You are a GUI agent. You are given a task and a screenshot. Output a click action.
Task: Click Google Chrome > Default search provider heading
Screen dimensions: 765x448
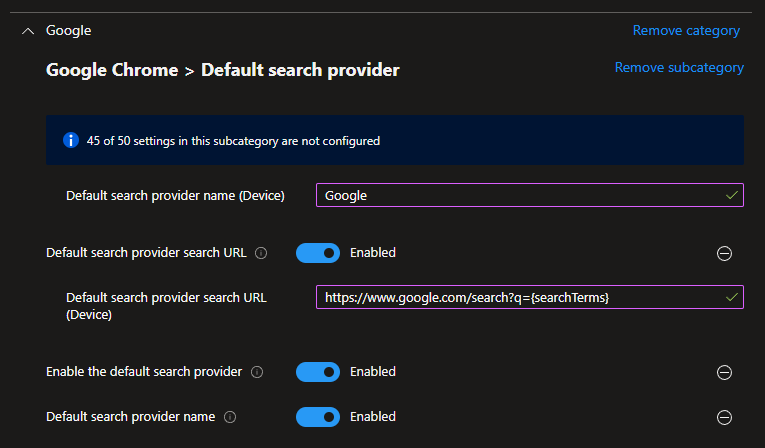click(x=222, y=70)
